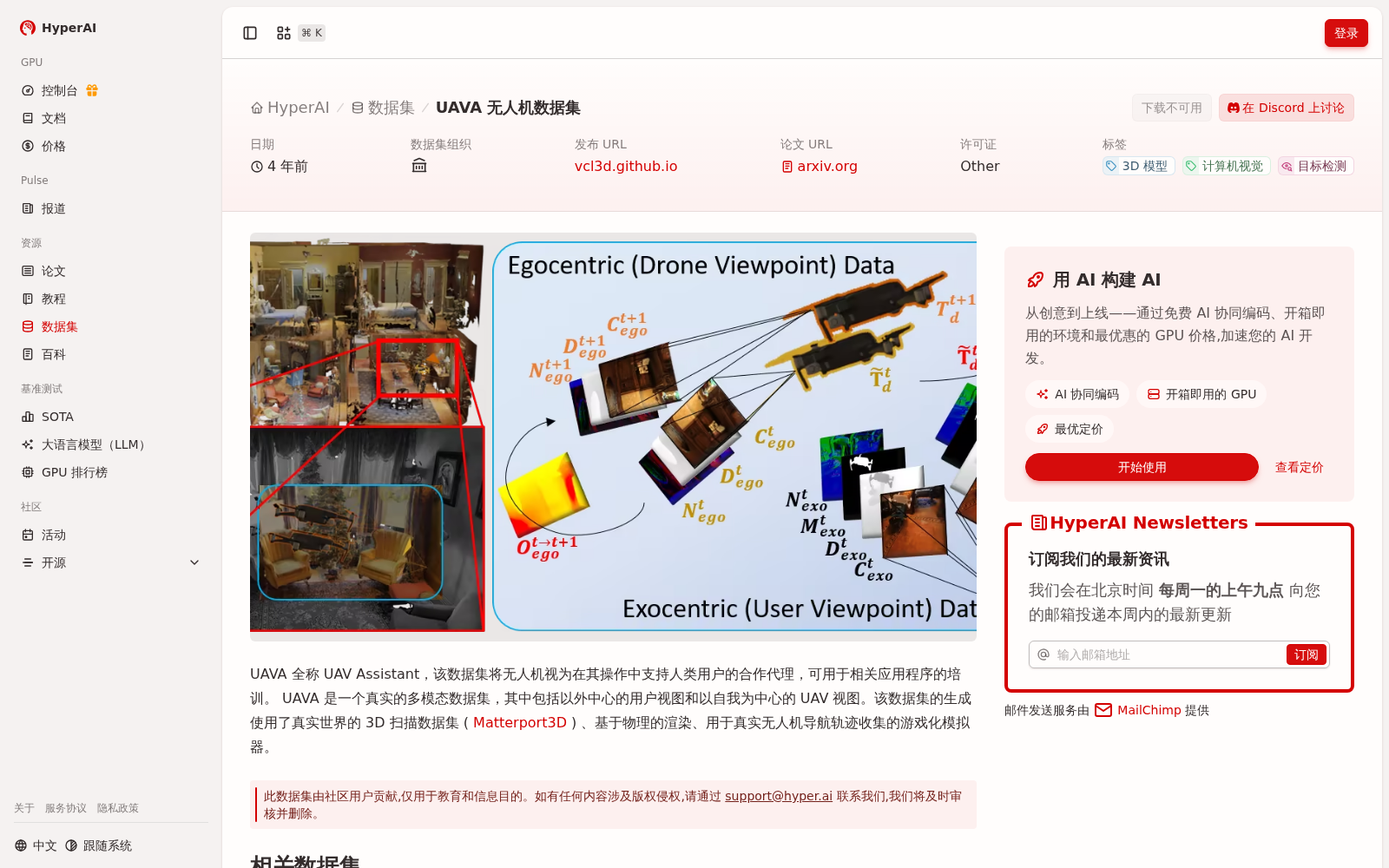
Task: Open 价格 in the sidebar
Action: coord(54,146)
